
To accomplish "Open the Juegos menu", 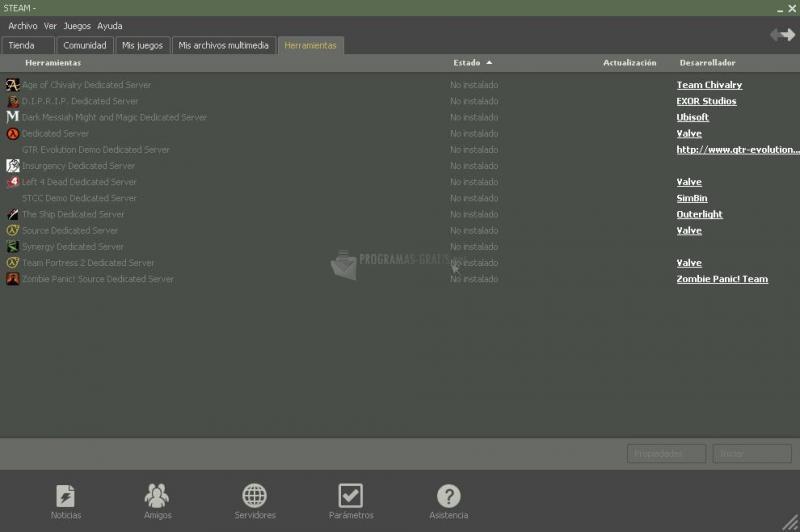I will pyautogui.click(x=77, y=26).
